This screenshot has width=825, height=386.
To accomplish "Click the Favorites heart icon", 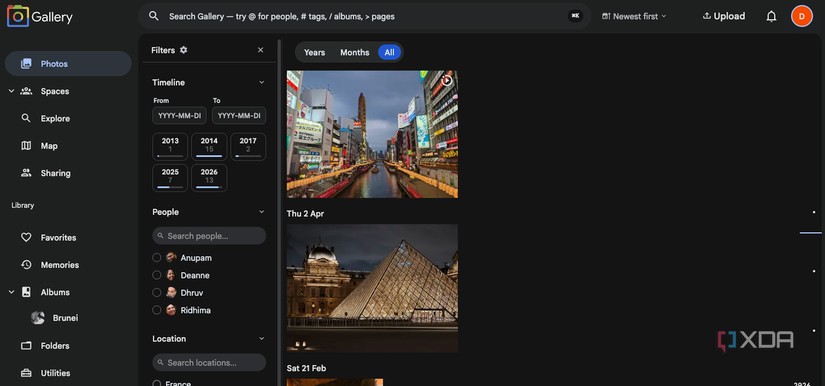I will (x=26, y=238).
